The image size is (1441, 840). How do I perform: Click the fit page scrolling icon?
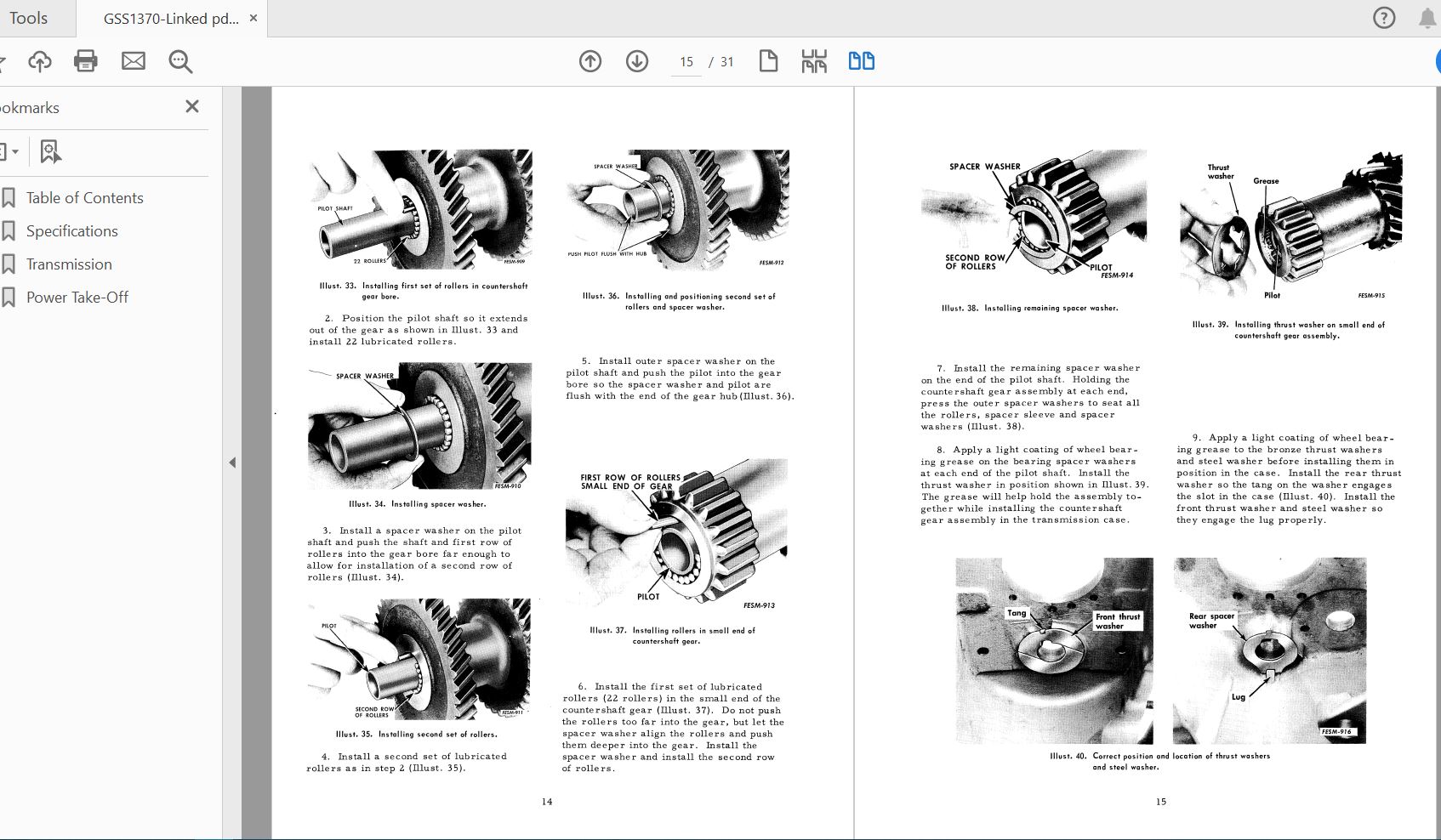pos(814,61)
